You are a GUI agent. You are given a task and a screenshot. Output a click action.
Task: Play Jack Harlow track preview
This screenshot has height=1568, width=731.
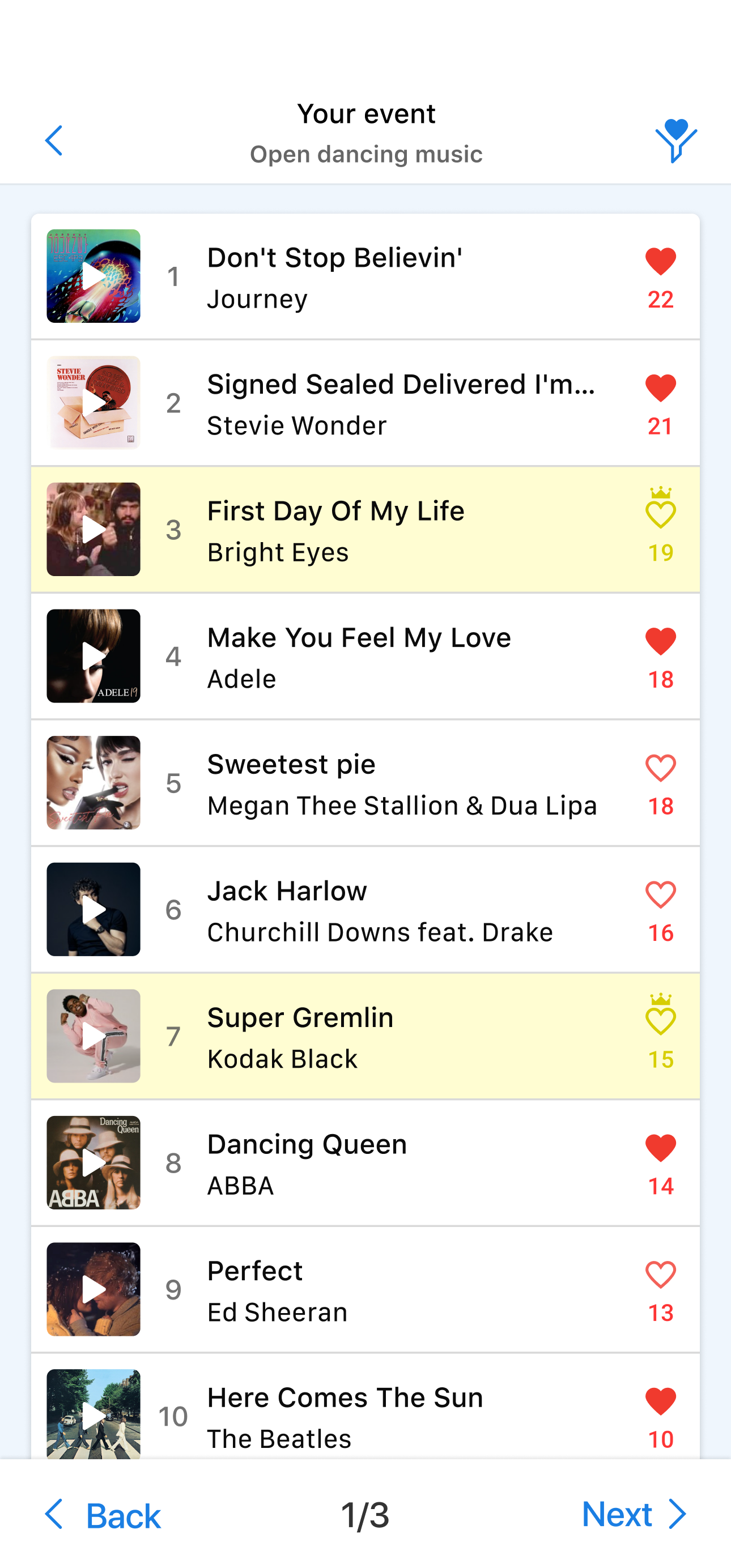pos(93,909)
